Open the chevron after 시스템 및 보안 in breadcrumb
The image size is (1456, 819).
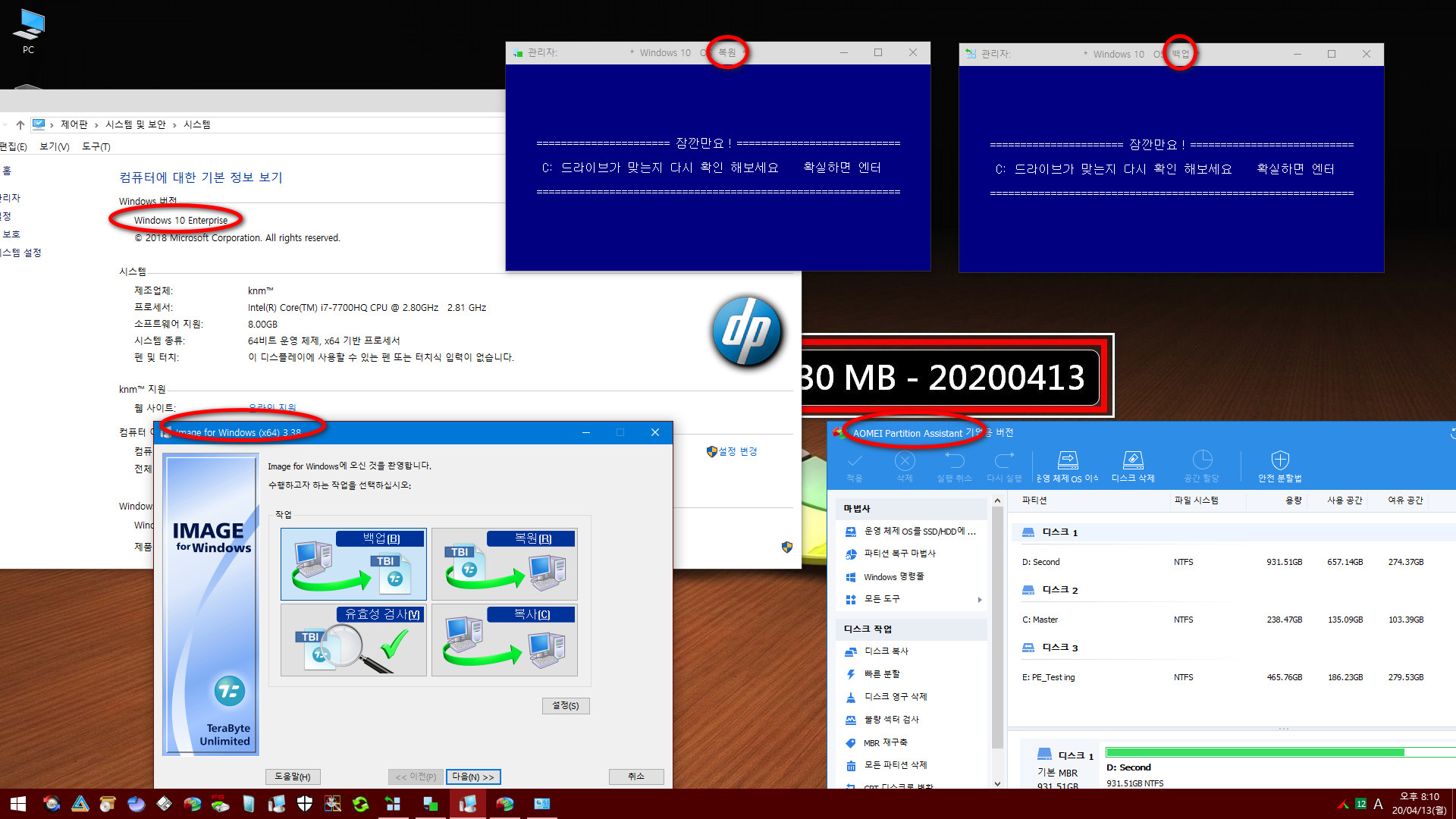174,125
